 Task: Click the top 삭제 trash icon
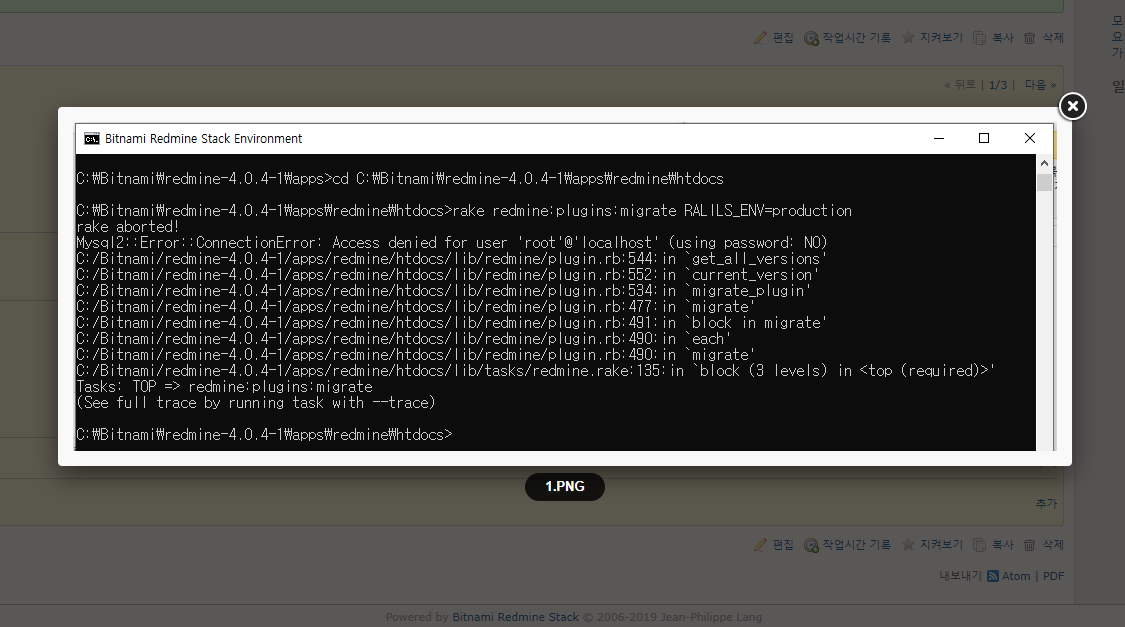[x=1030, y=38]
